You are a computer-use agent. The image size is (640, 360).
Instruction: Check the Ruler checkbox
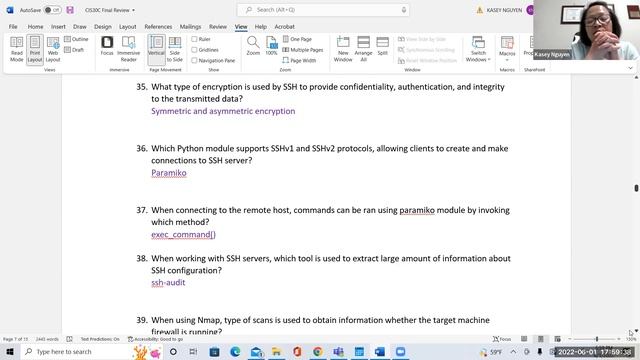194,39
